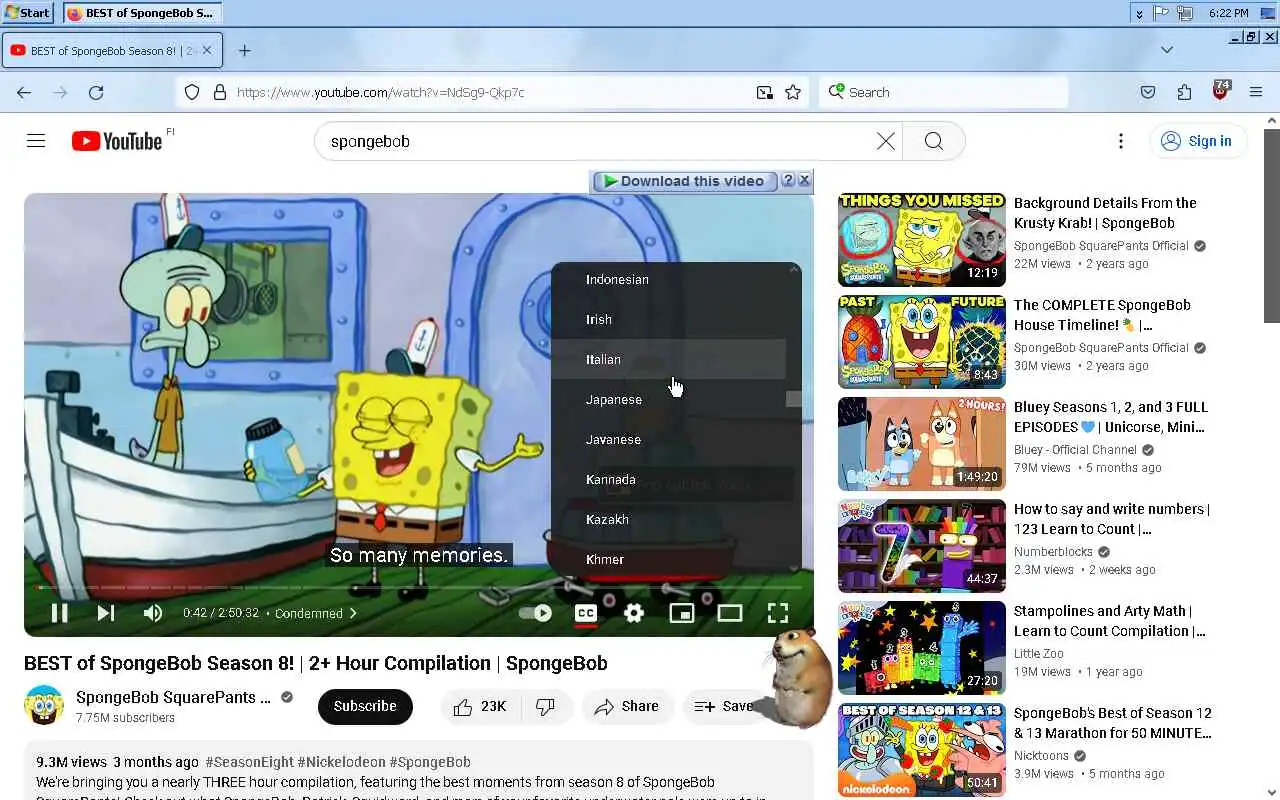Skip to the next video
This screenshot has width=1280, height=800.
pos(105,613)
